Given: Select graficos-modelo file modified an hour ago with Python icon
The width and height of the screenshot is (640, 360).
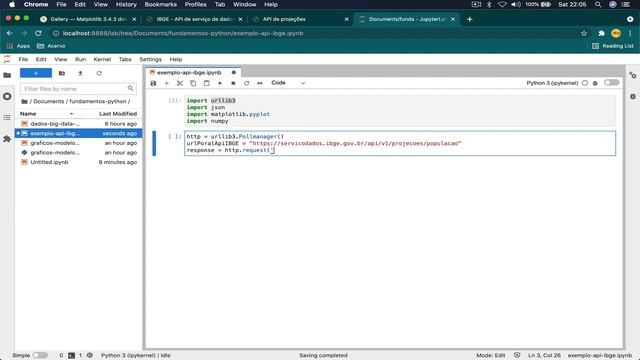Looking at the screenshot, I should pyautogui.click(x=78, y=153).
